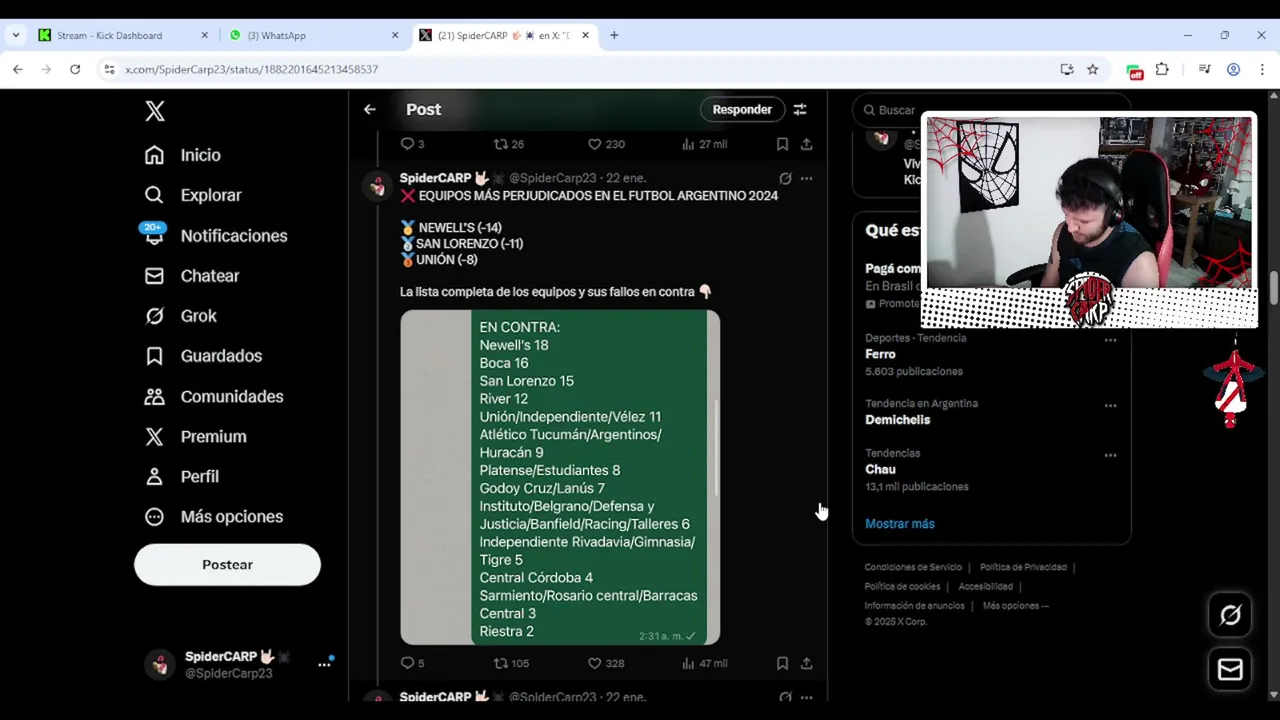Share the equipos perjudicados post

pyautogui.click(x=806, y=663)
